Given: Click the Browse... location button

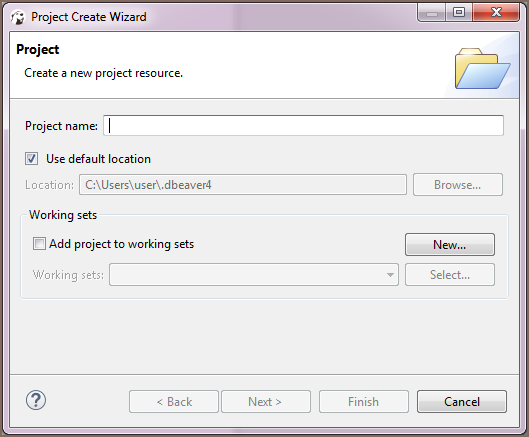Looking at the screenshot, I should coord(458,185).
